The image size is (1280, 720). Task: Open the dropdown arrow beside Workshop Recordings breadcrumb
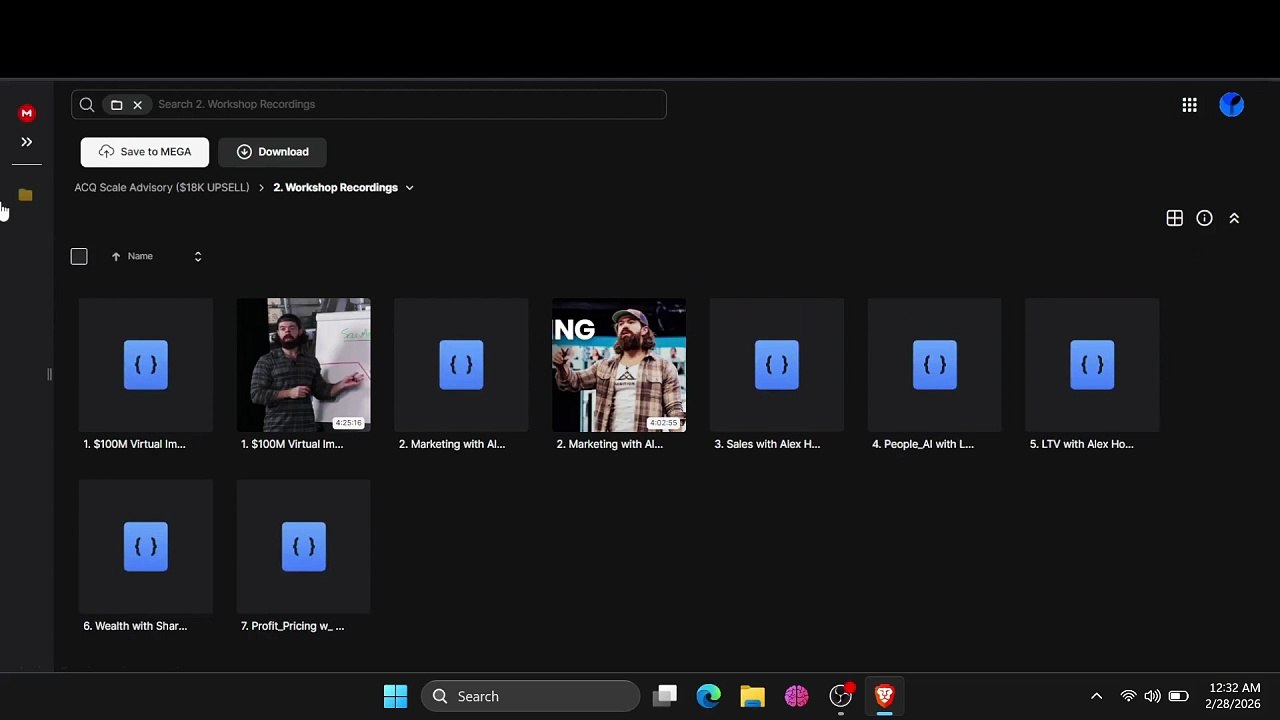(410, 188)
